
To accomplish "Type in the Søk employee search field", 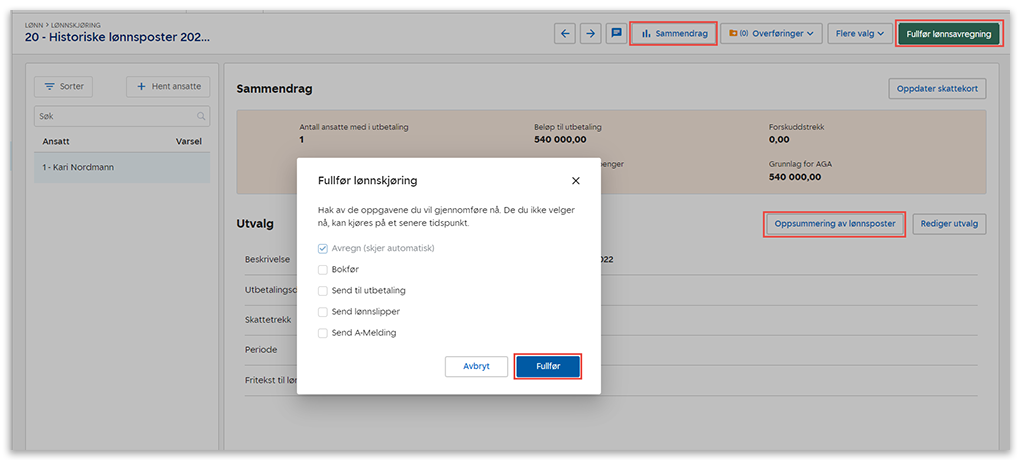I will [x=115, y=116].
